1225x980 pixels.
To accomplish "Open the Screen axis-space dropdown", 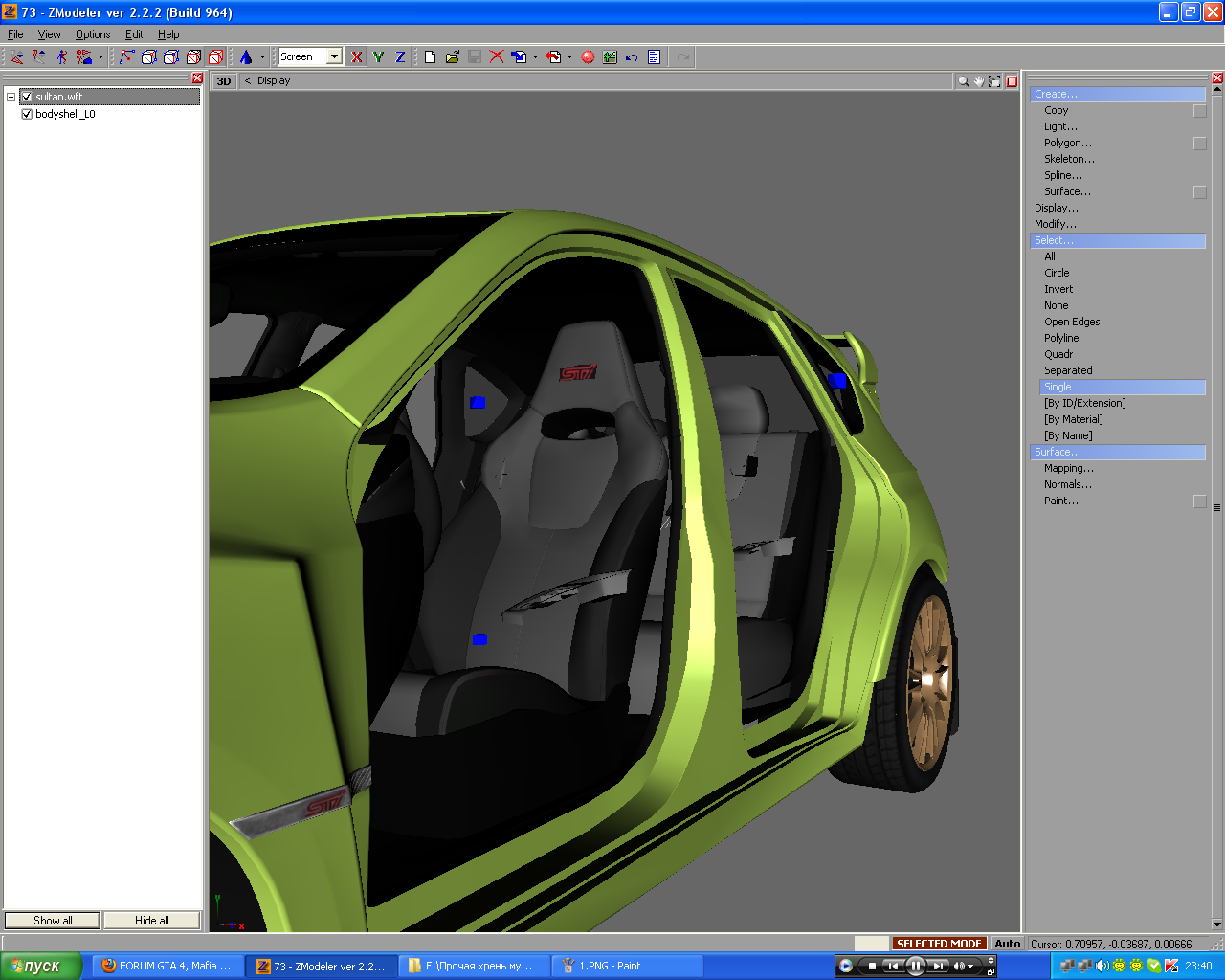I will click(334, 57).
